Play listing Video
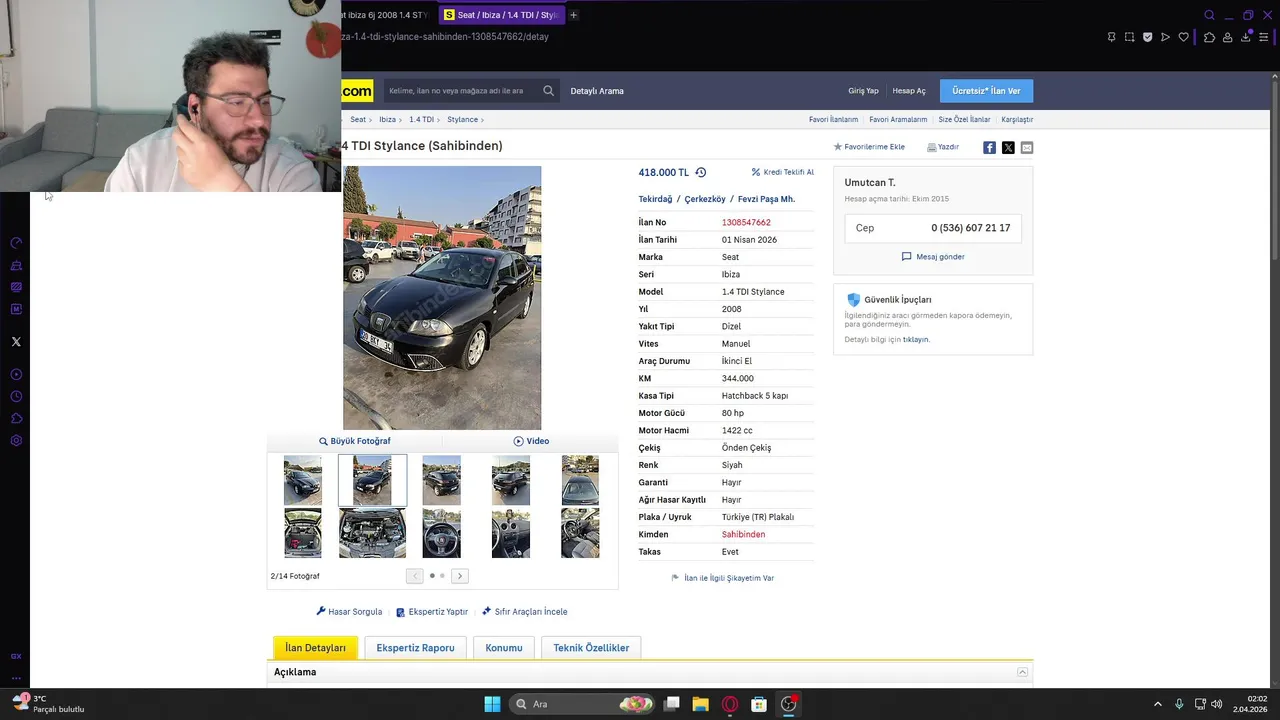 tap(531, 441)
